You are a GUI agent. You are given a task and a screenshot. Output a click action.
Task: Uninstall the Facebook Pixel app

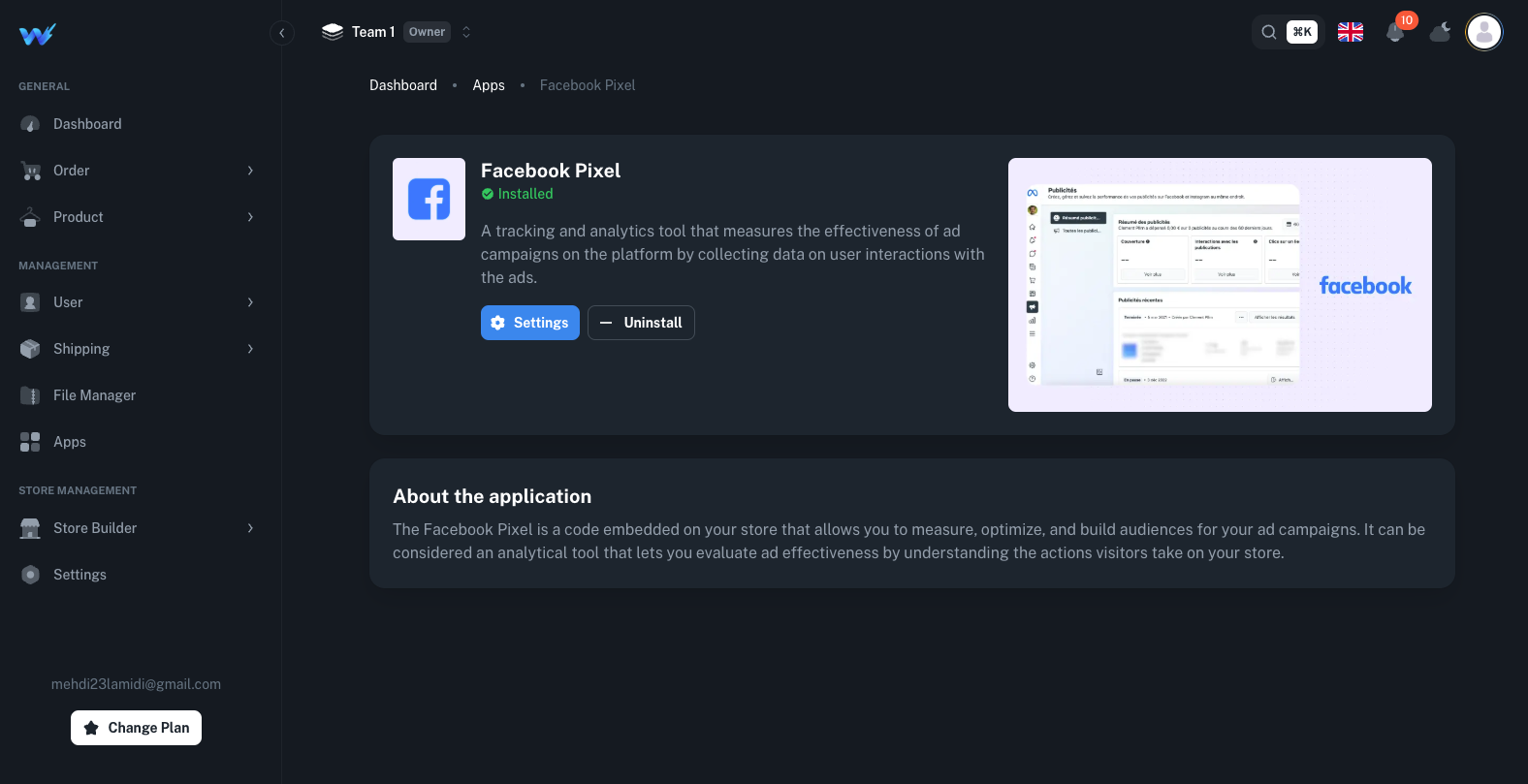(x=641, y=323)
